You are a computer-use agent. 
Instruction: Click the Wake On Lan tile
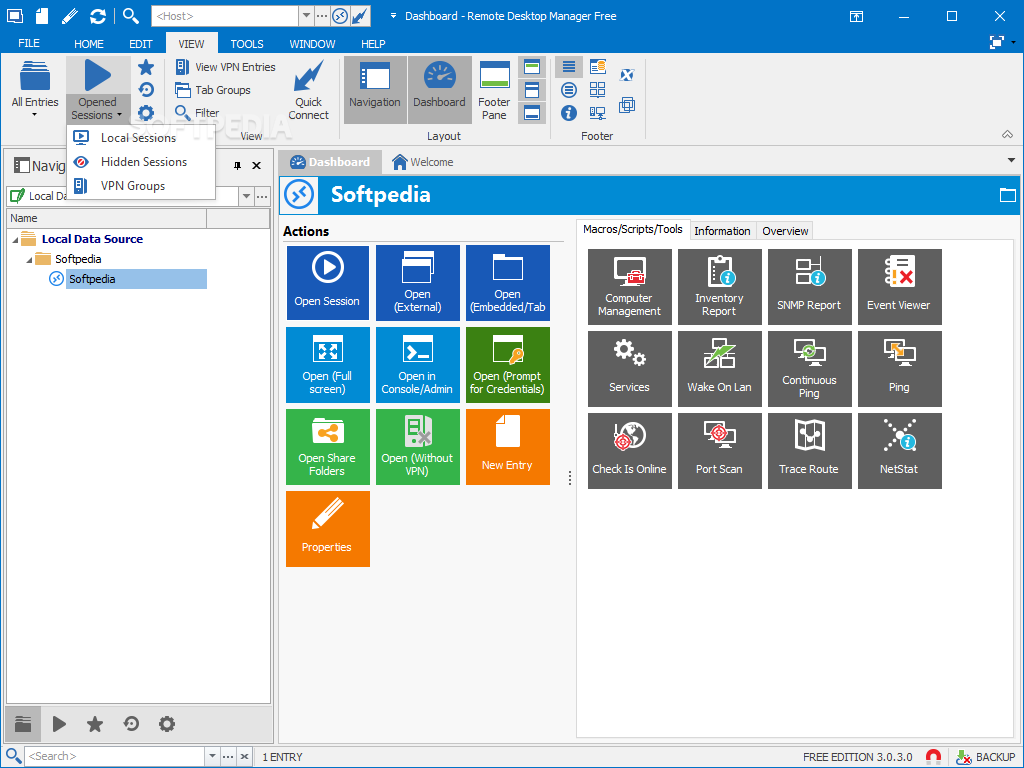click(719, 369)
